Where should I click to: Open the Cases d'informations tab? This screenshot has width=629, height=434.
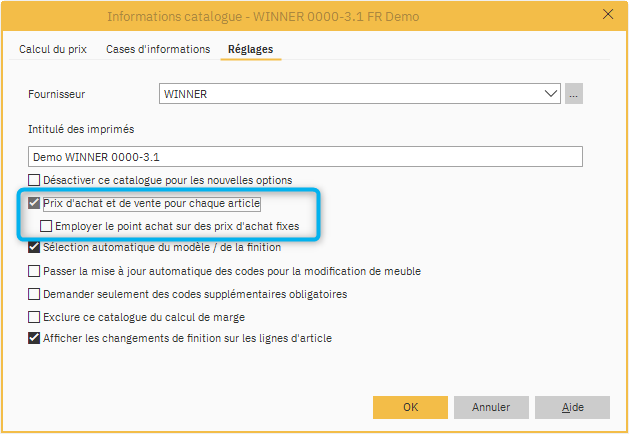coord(158,49)
